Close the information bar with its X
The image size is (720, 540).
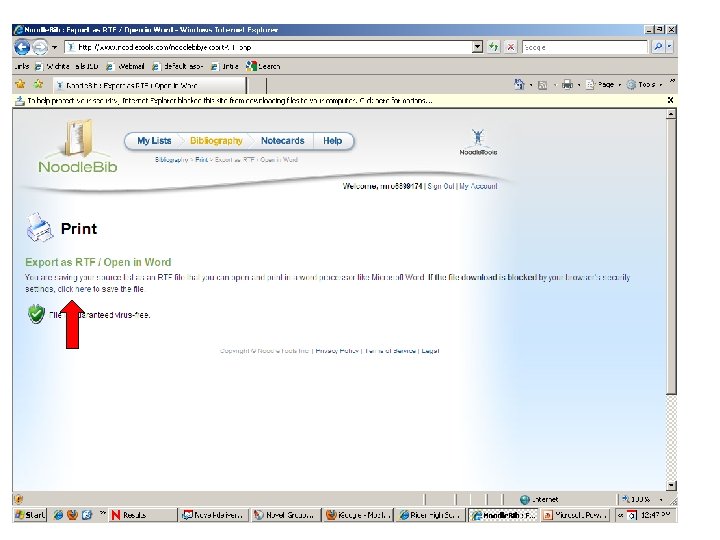point(670,100)
